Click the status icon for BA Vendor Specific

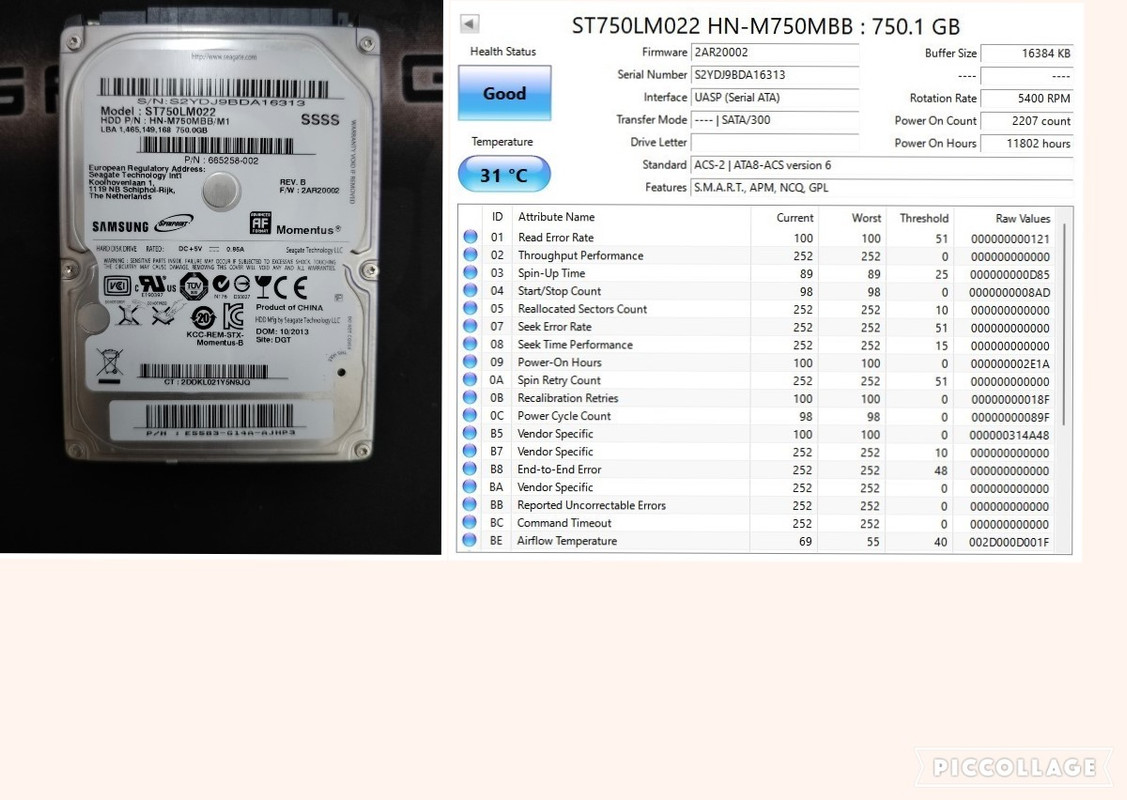point(470,487)
